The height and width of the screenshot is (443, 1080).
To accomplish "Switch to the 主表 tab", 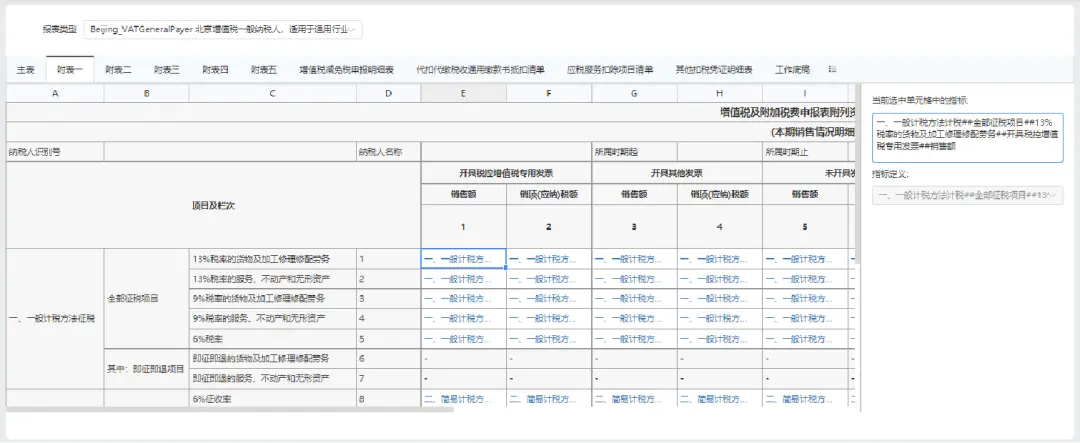I will (x=26, y=70).
